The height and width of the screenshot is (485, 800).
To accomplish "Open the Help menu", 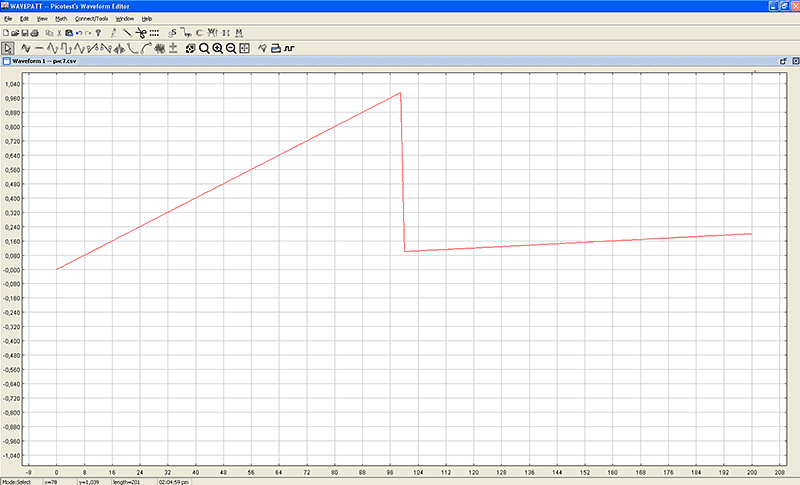I will [x=147, y=19].
